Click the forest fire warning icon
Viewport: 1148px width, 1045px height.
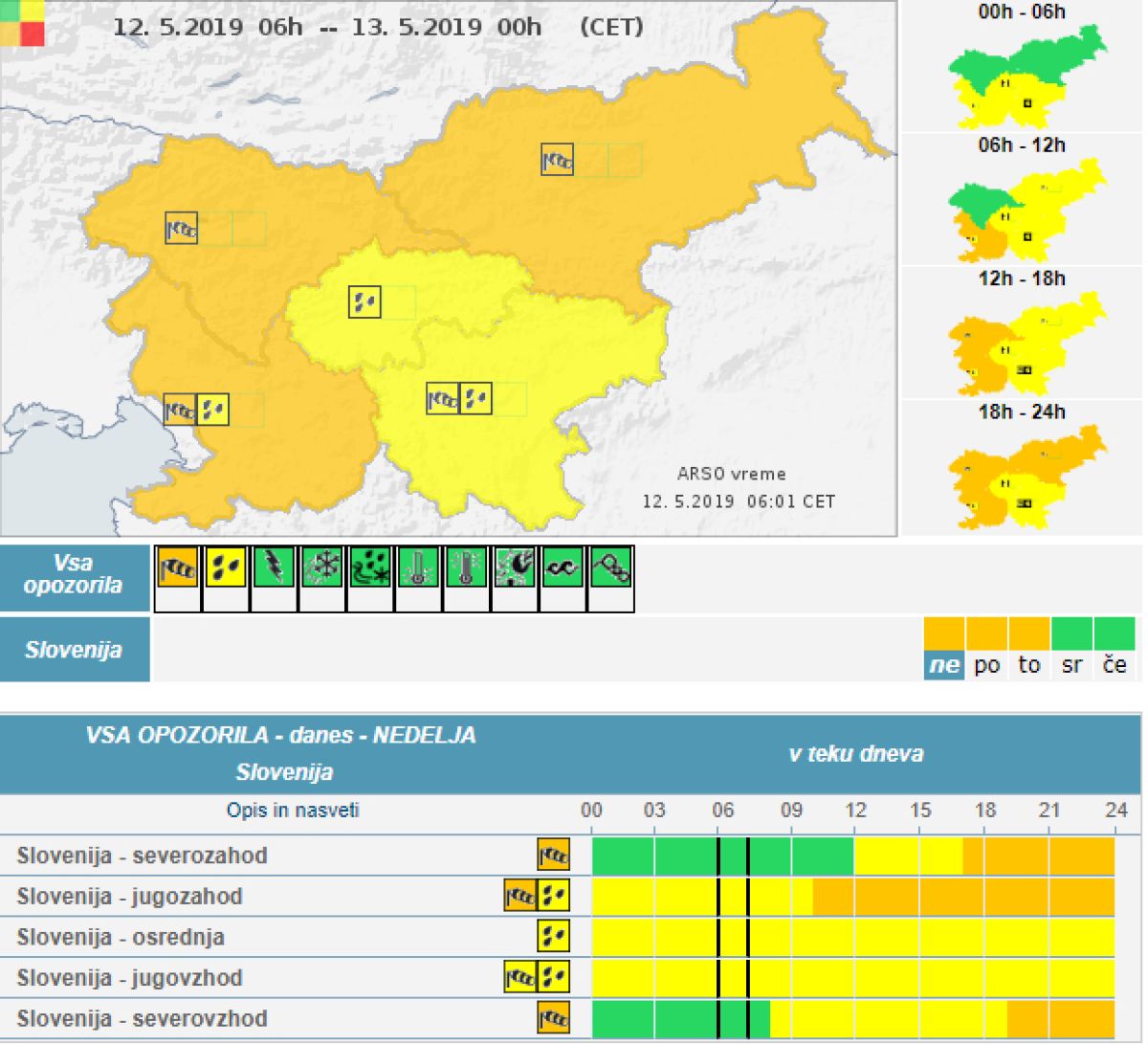point(515,567)
